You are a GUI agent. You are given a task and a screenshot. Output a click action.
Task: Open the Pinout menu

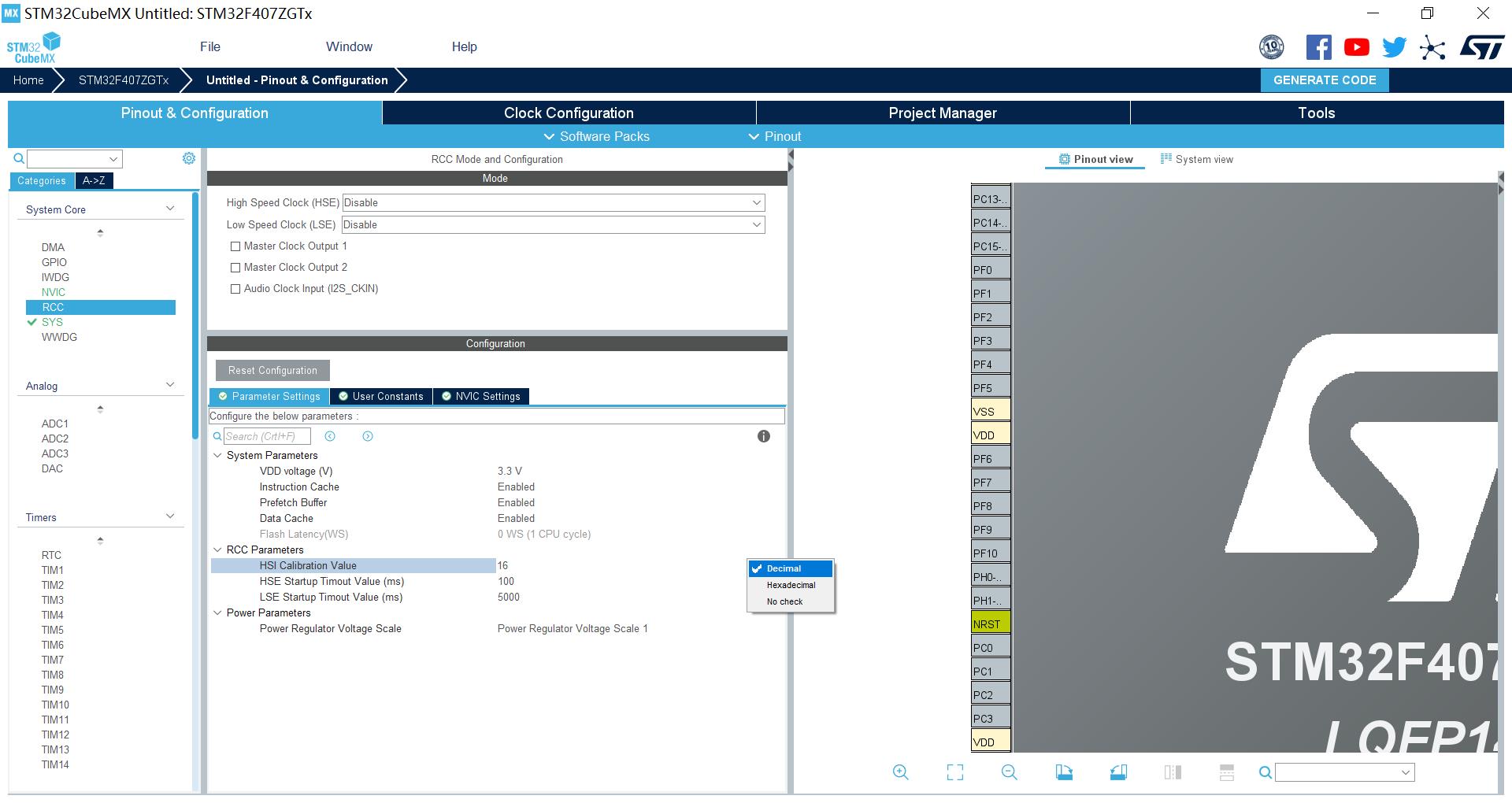[774, 137]
